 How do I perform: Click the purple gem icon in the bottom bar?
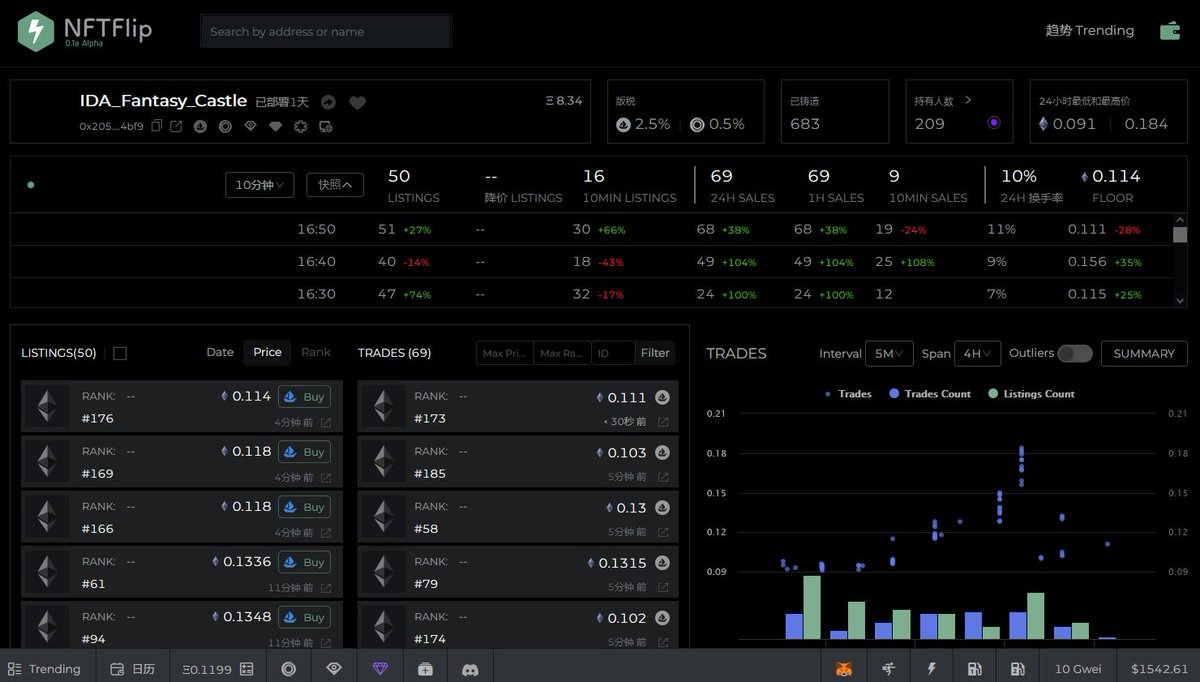point(380,668)
